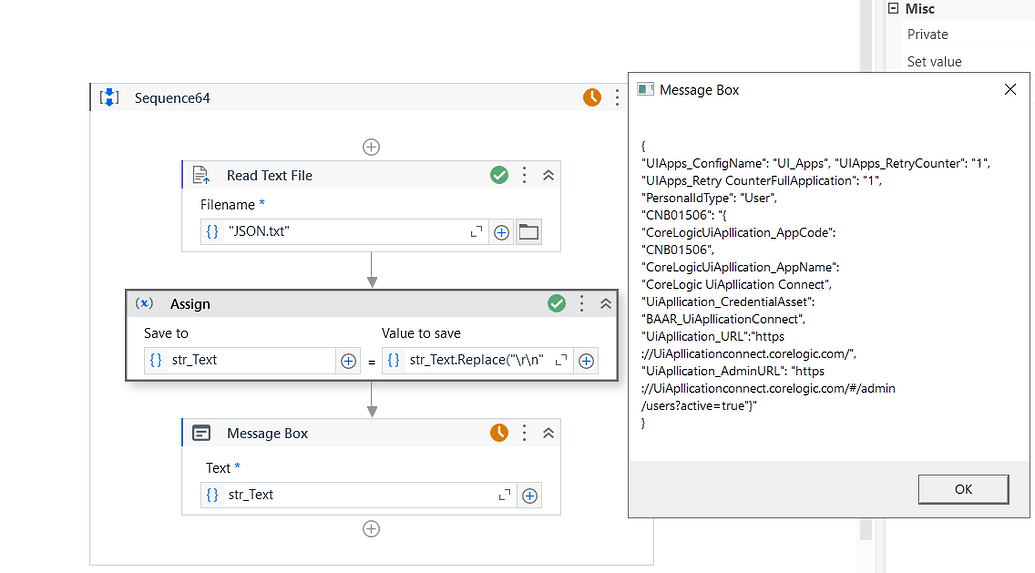Click the browse folder icon beside Filename
Image resolution: width=1035 pixels, height=573 pixels.
pyautogui.click(x=528, y=232)
